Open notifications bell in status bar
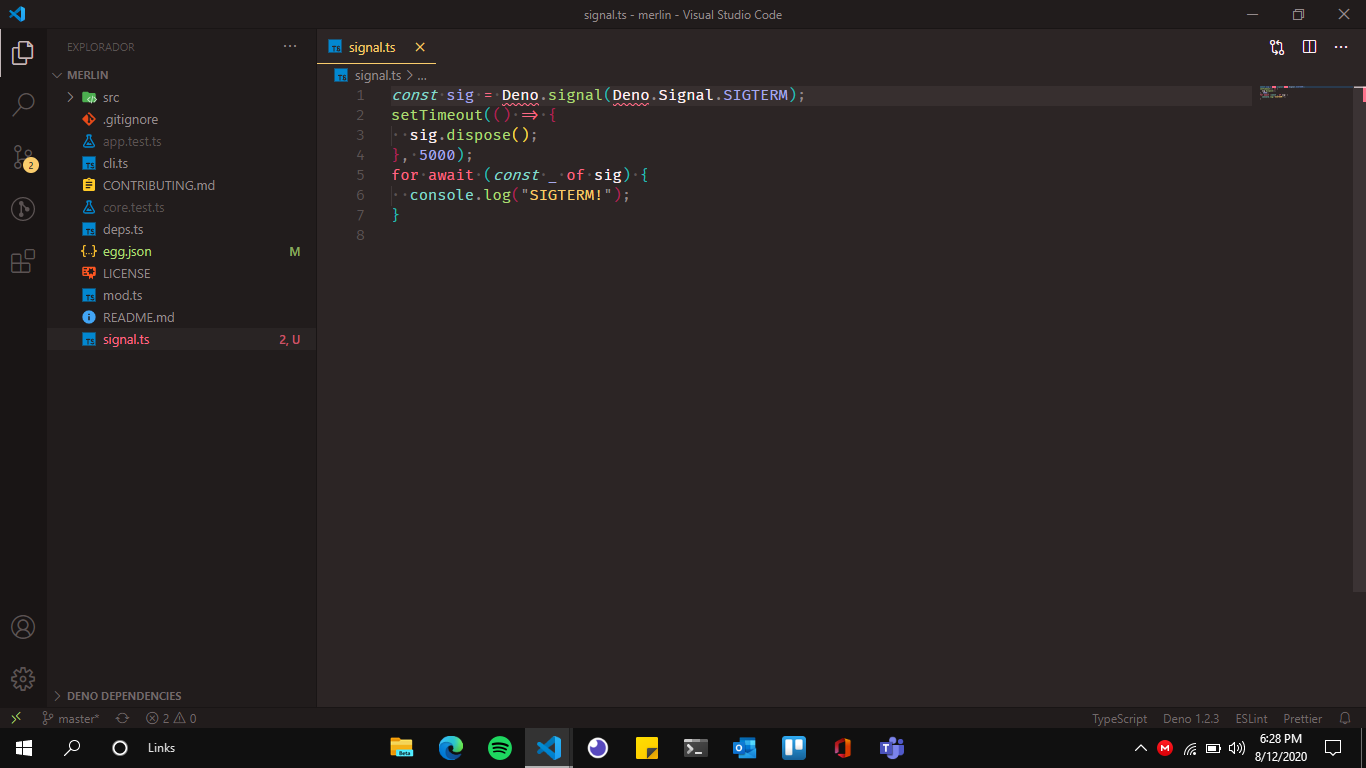The width and height of the screenshot is (1366, 768). 1345,718
